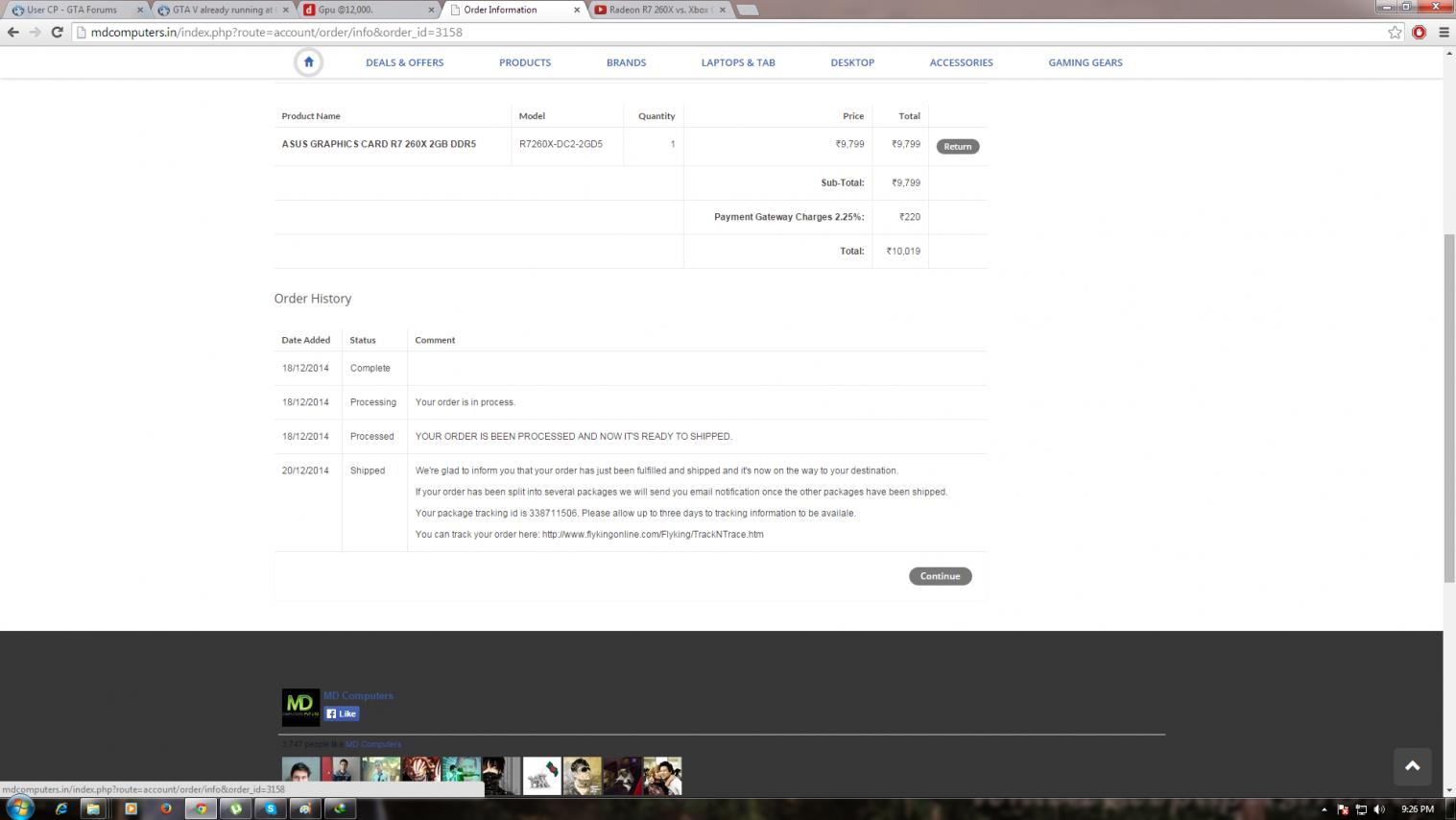Viewport: 1456px width, 820px height.
Task: Switch to the User CP - GTA Forums tab
Action: coord(72,10)
